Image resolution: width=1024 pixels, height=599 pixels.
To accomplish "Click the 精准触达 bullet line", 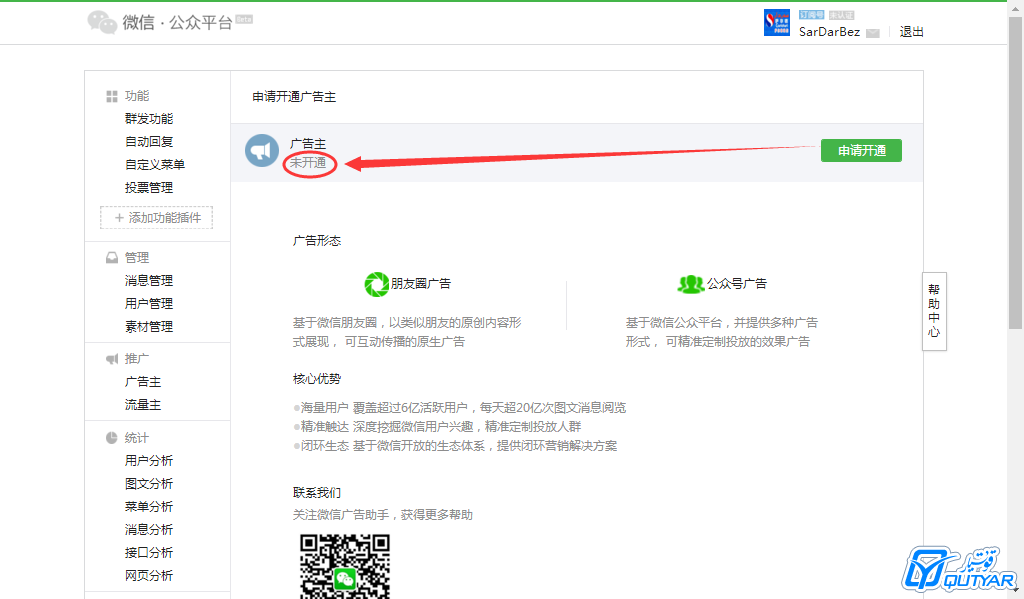I will (437, 427).
